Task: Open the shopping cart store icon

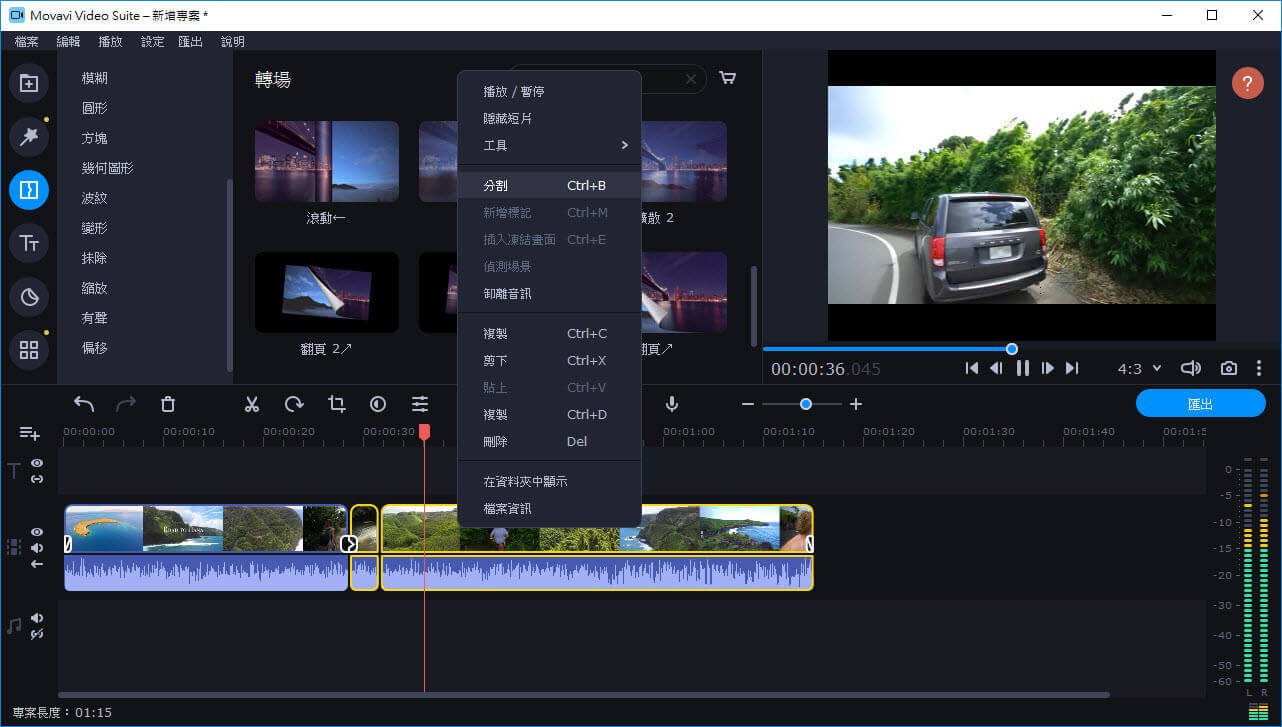Action: 728,78
